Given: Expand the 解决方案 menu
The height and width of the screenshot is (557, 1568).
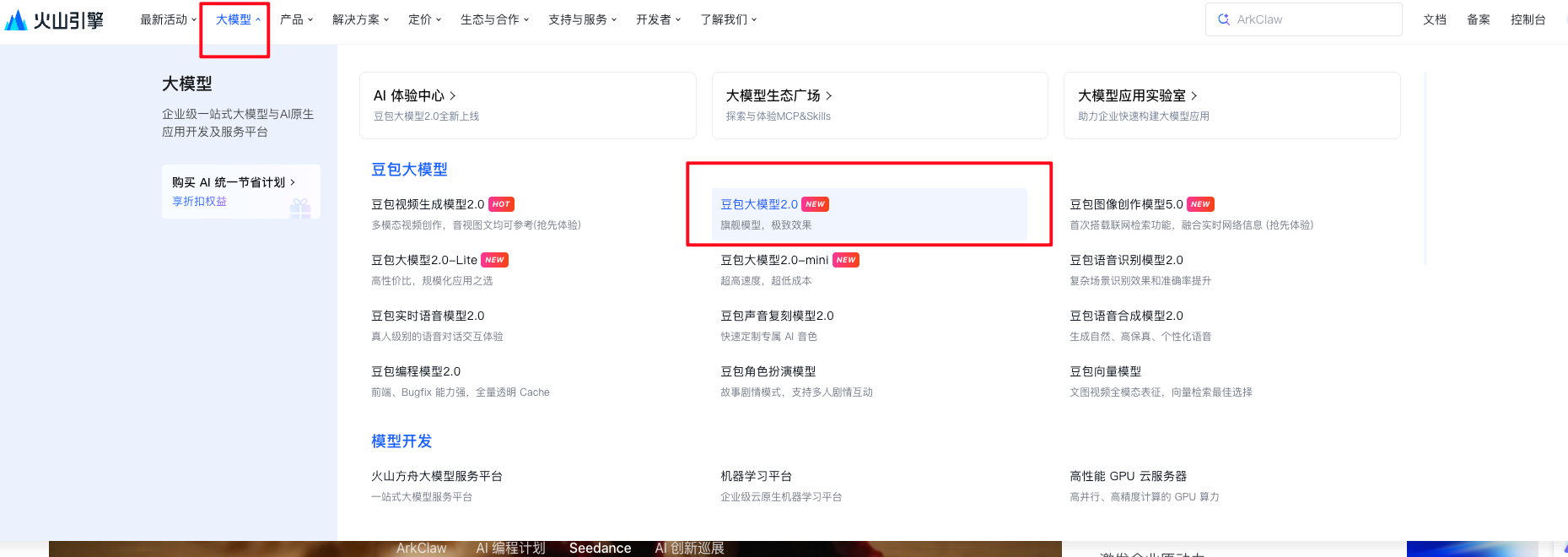Looking at the screenshot, I should point(360,19).
